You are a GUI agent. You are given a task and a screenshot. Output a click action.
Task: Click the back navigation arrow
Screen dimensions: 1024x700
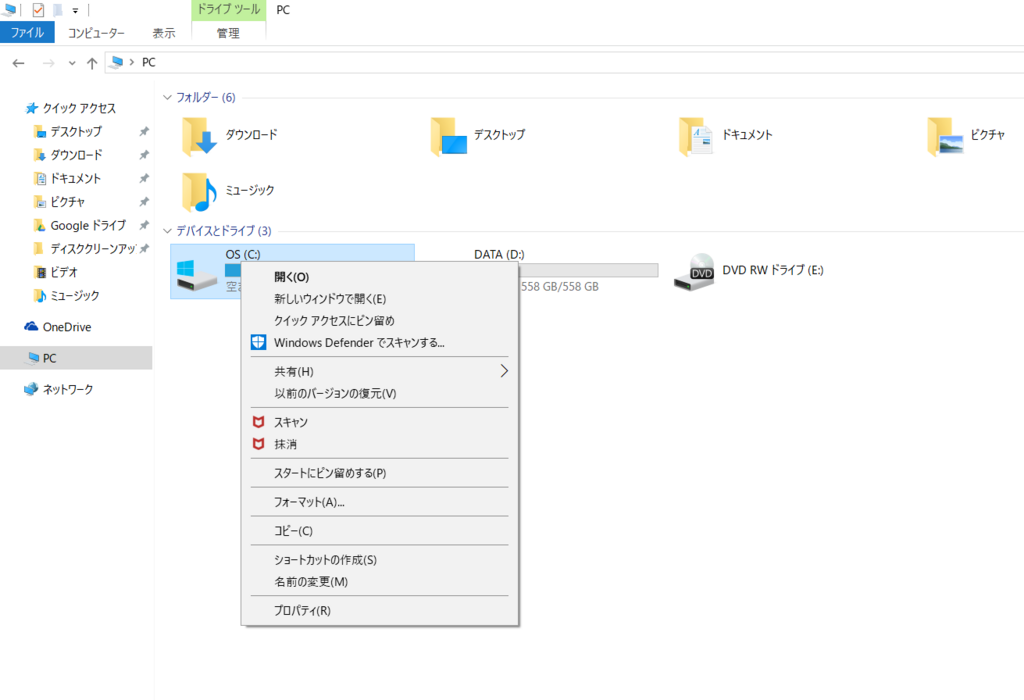(x=18, y=62)
